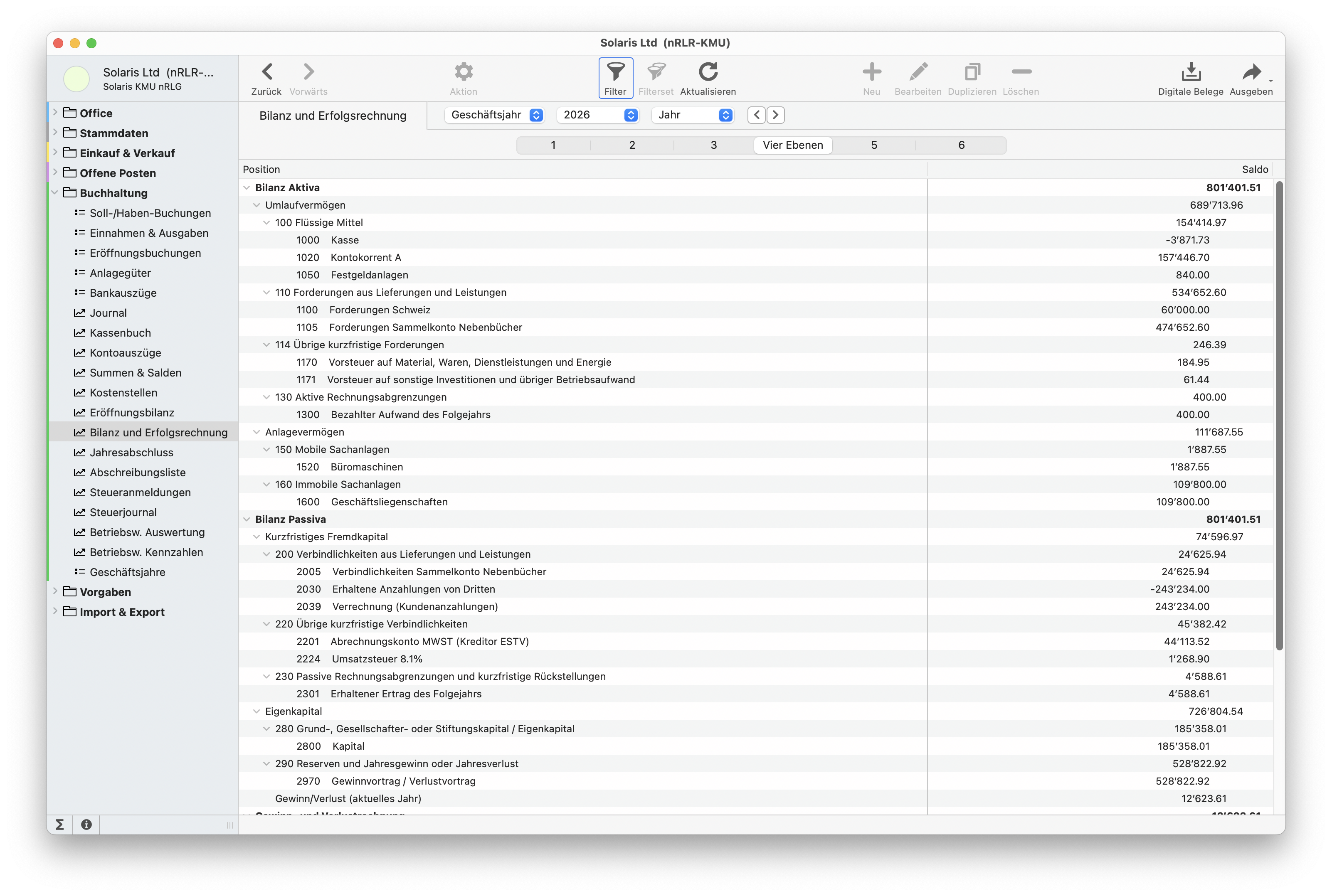Select level 6 segment
Screen dimensions: 1332x896
click(961, 145)
